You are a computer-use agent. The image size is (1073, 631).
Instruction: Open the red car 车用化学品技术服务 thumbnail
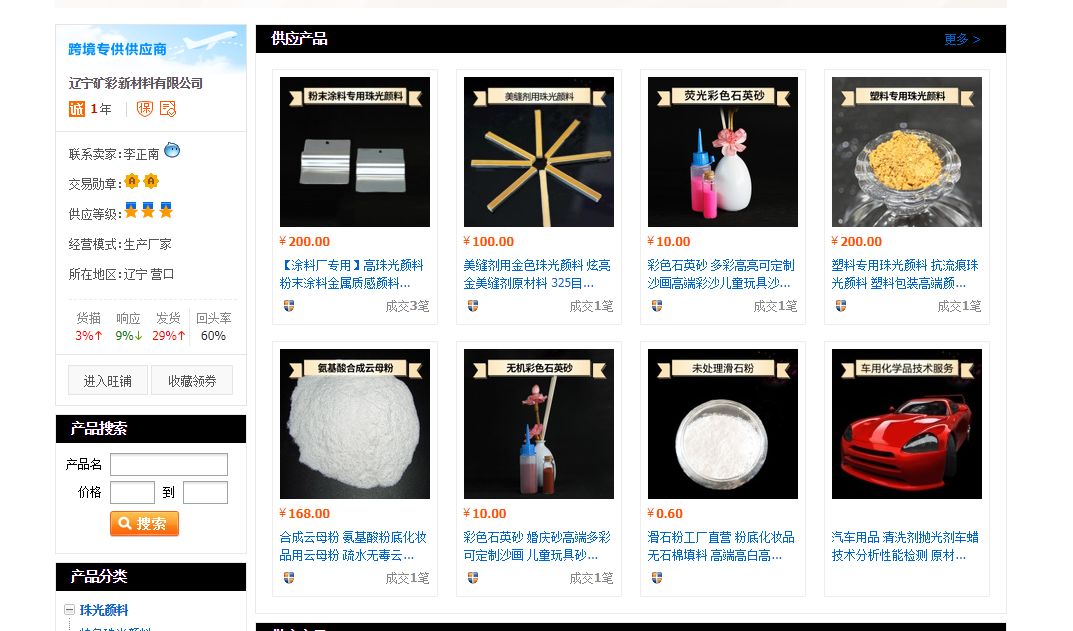(907, 424)
